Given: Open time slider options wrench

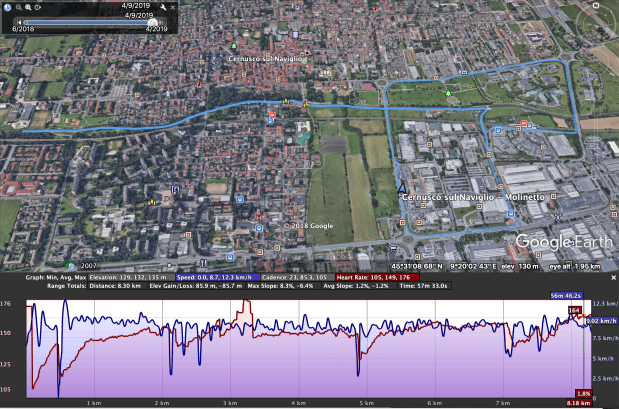Looking at the screenshot, I should click(164, 6).
